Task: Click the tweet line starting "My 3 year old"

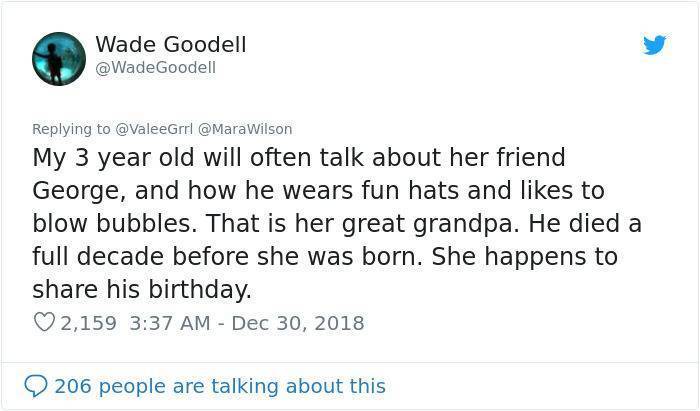Action: pos(299,158)
